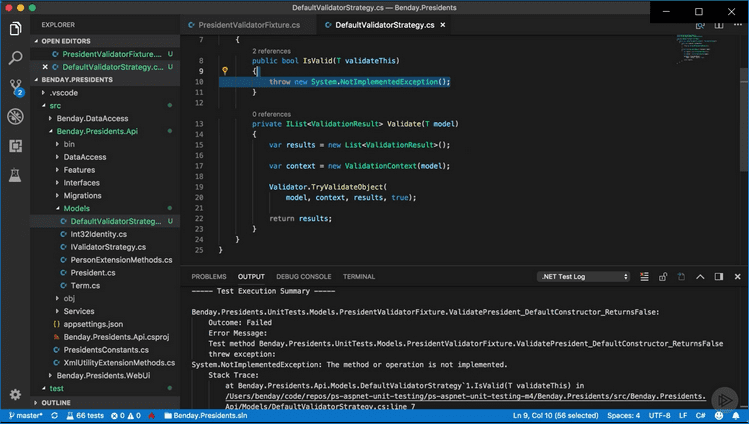This screenshot has width=749, height=424.
Task: Switch to PresidentValidatorFixture.cs tab
Action: pos(248,25)
